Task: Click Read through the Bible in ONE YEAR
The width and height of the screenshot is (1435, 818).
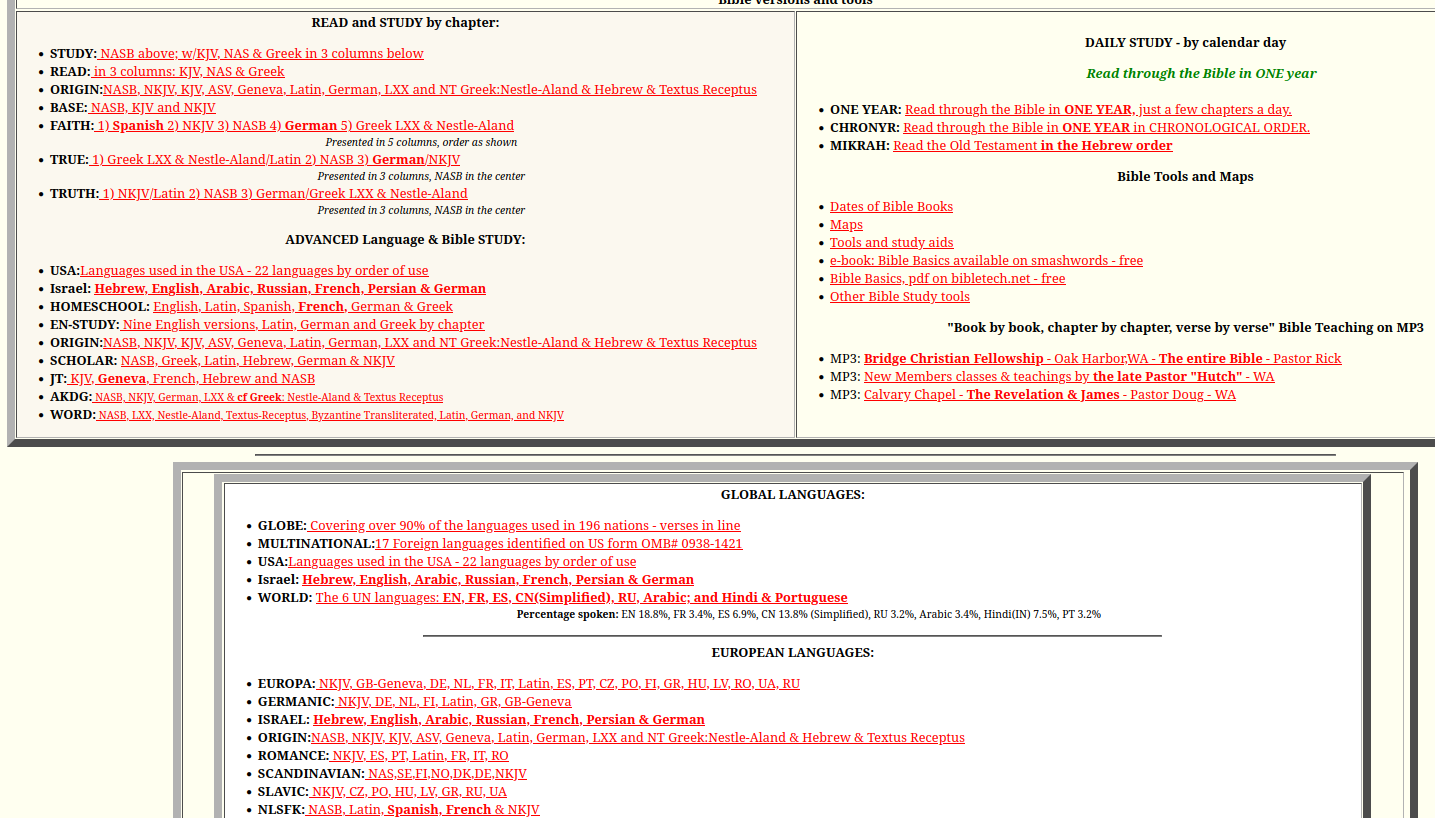Action: coord(1097,110)
